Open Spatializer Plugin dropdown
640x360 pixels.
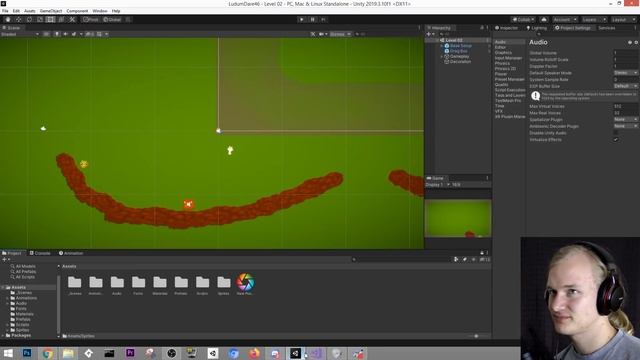point(625,120)
